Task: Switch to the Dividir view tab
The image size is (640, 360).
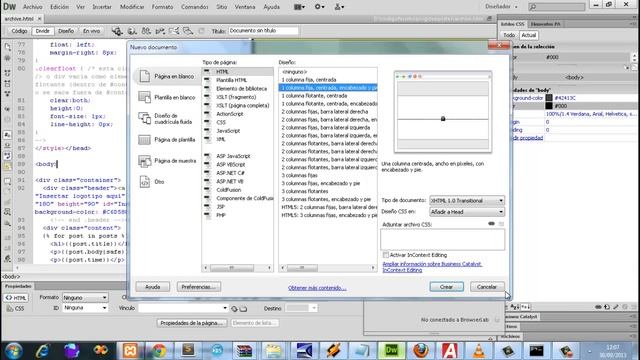Action: point(42,31)
